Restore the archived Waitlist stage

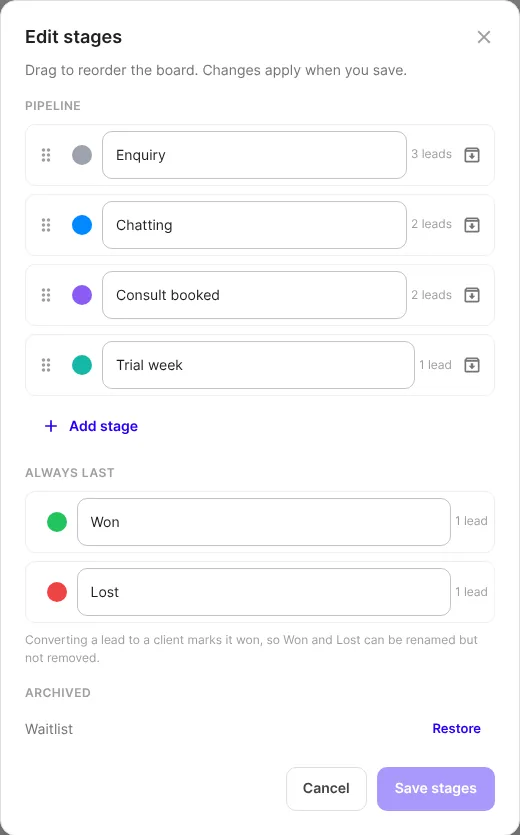[457, 728]
